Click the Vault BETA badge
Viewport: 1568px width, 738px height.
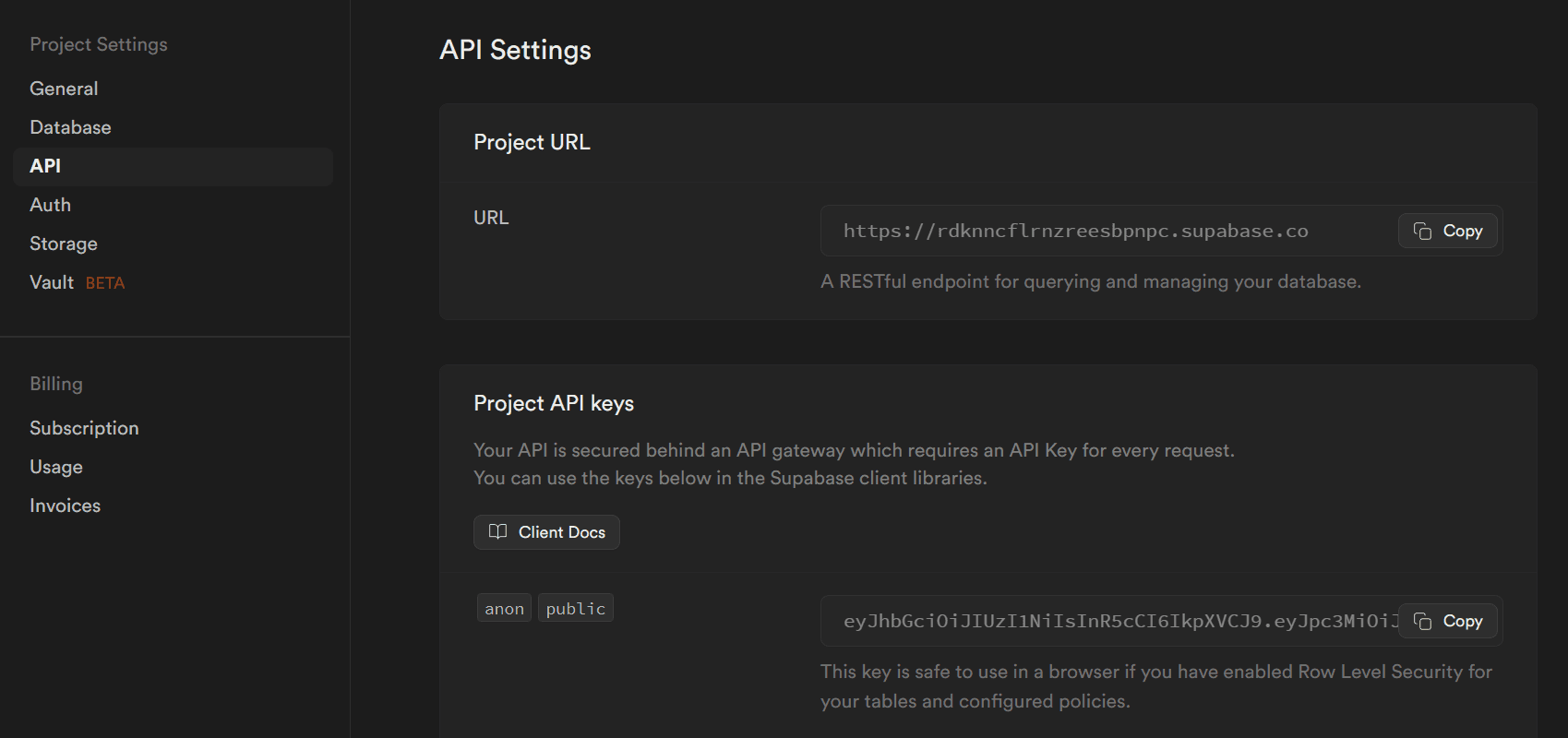(x=105, y=283)
